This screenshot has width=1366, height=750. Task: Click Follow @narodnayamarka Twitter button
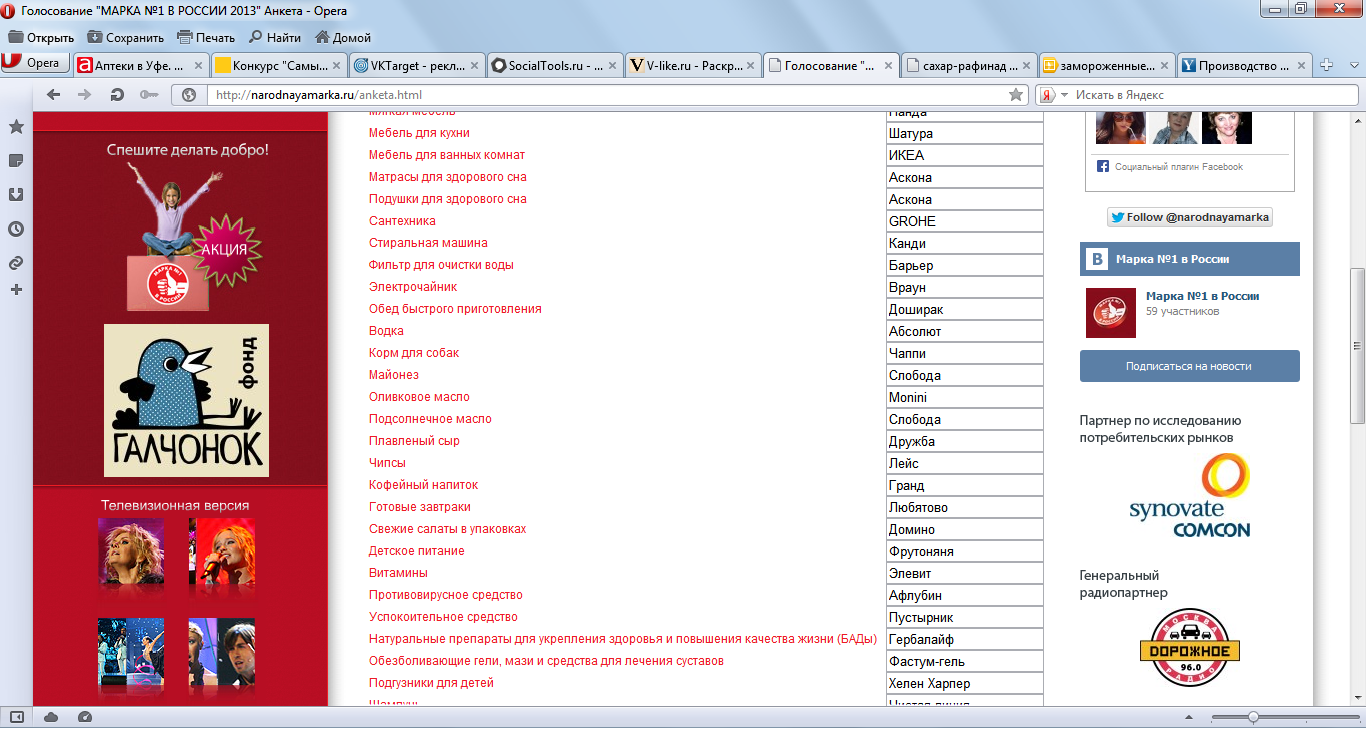[x=1189, y=217]
